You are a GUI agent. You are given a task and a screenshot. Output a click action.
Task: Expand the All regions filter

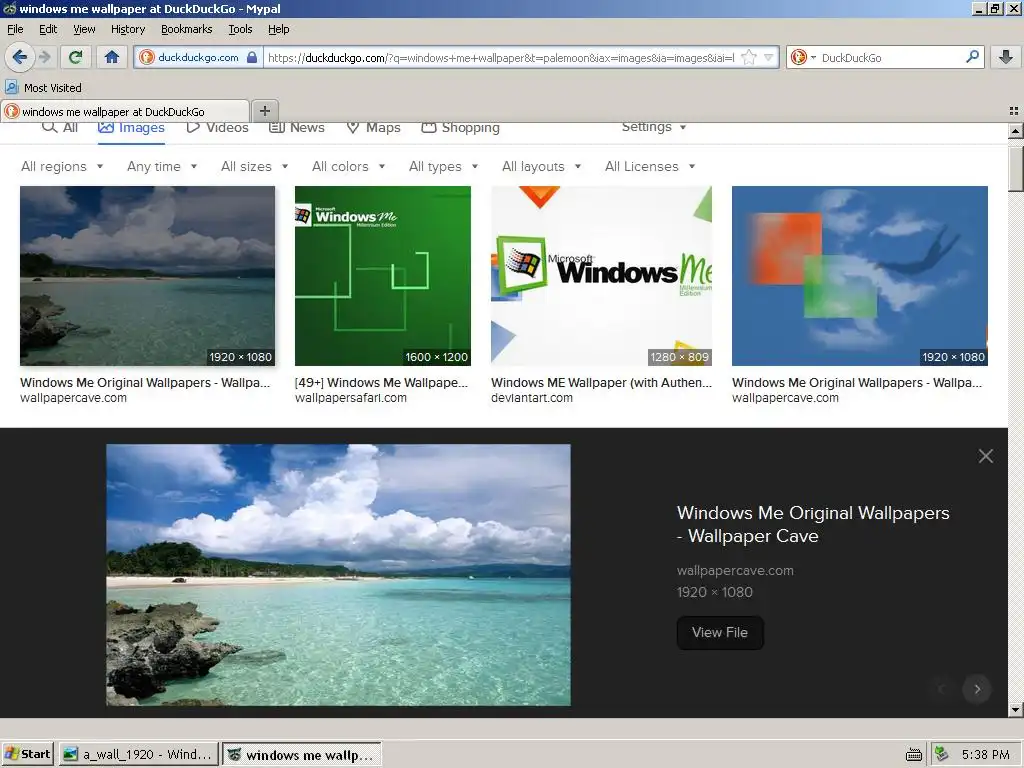62,167
